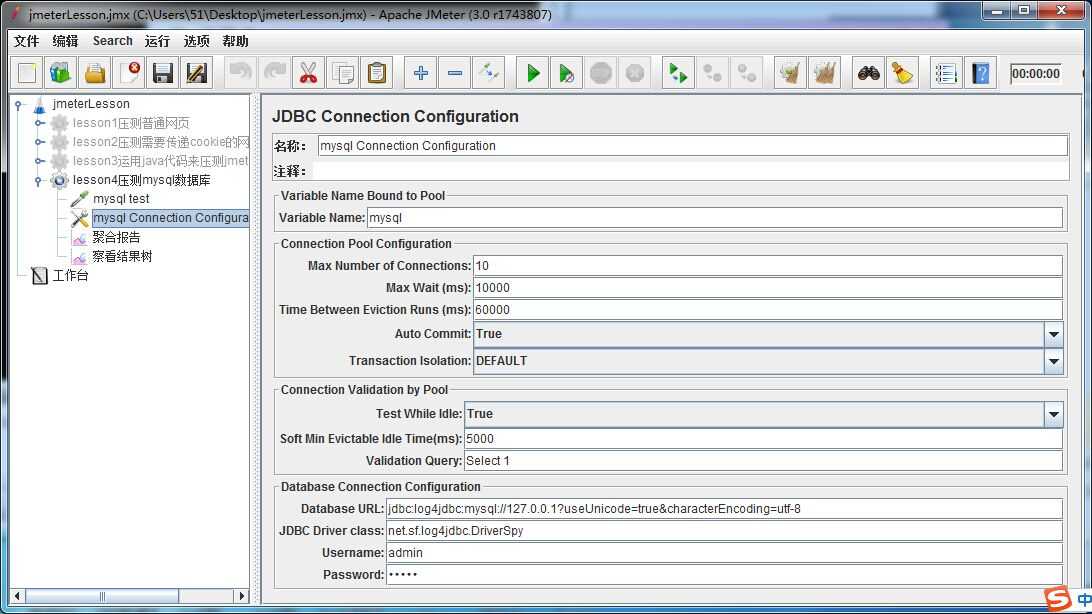
Task: Click the 名称 name field
Action: [692, 145]
